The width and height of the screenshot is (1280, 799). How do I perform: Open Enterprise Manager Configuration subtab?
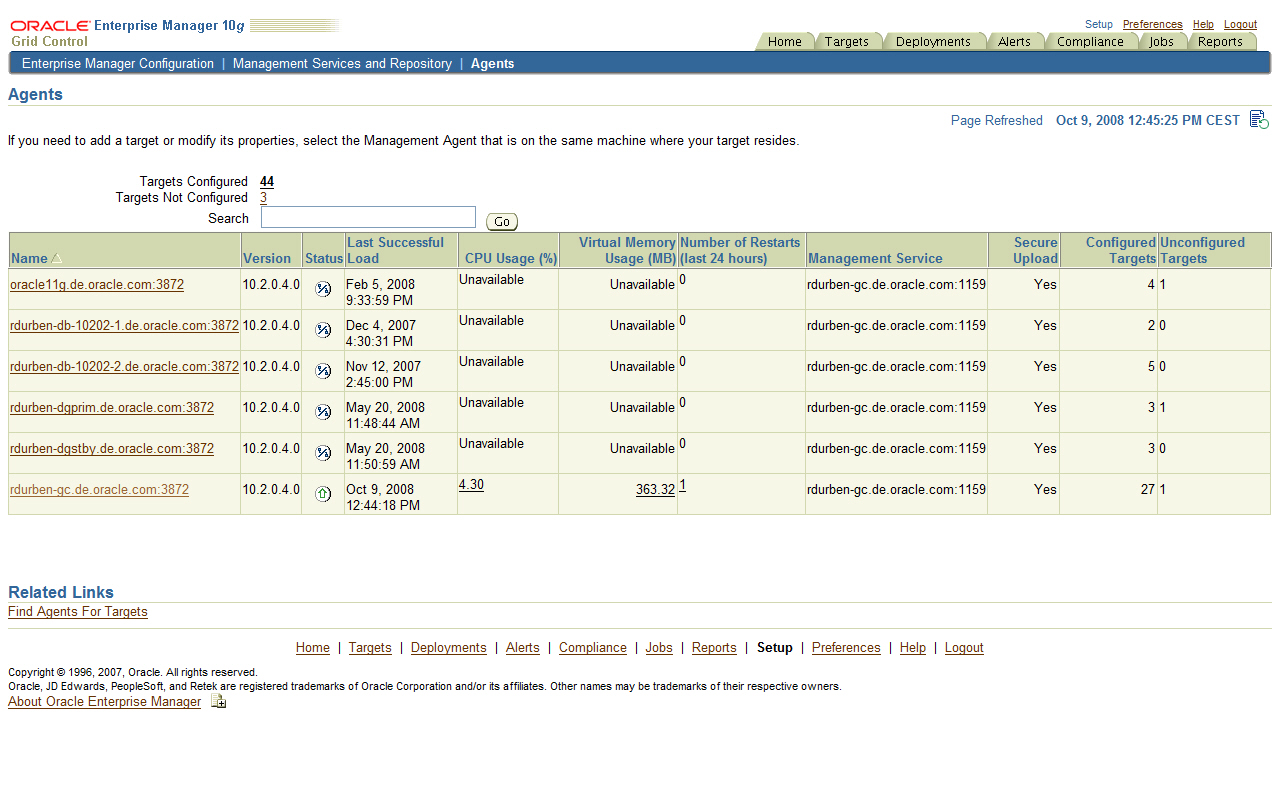pyautogui.click(x=118, y=64)
